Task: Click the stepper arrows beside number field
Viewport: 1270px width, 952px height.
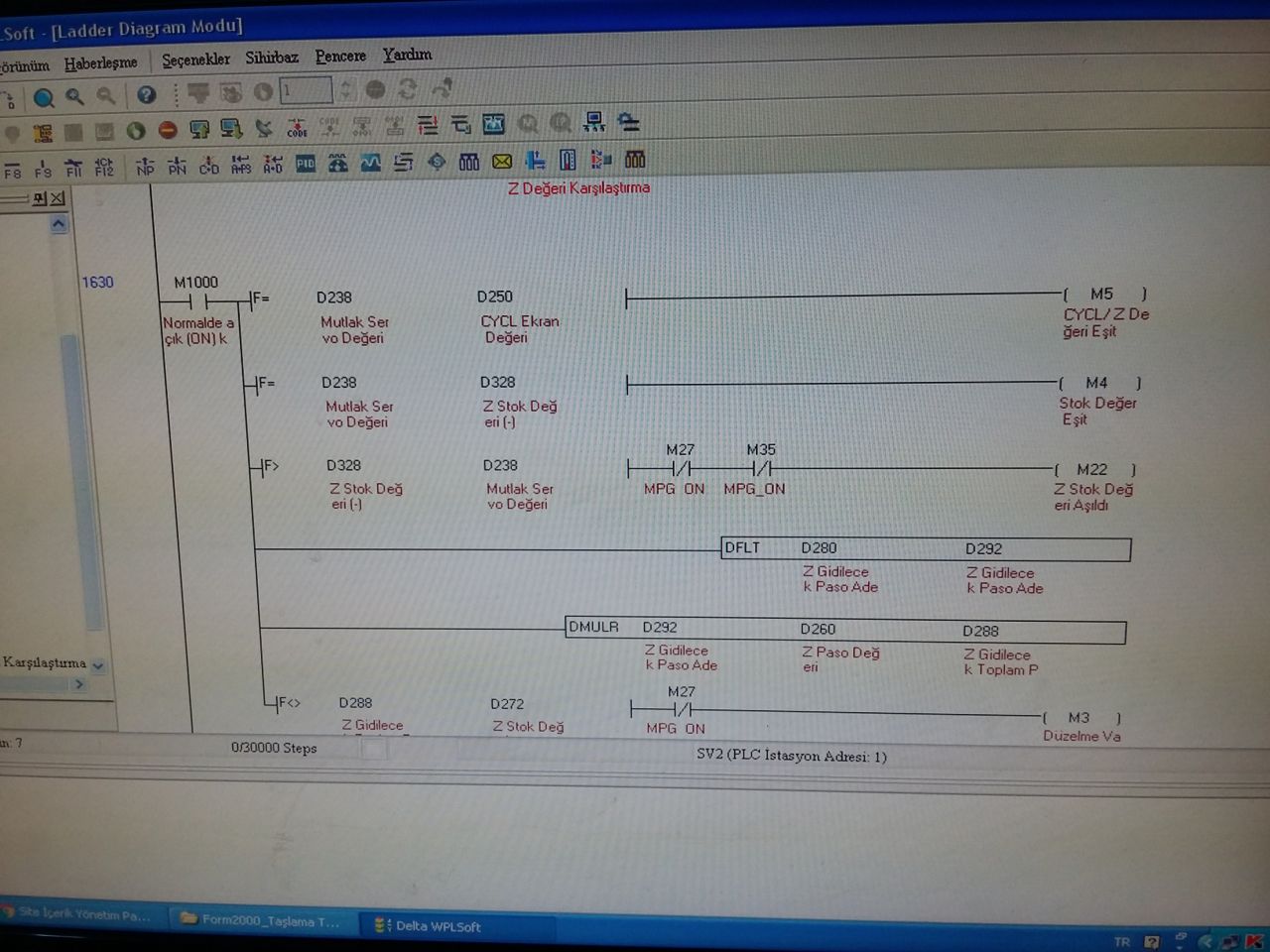Action: tap(345, 90)
